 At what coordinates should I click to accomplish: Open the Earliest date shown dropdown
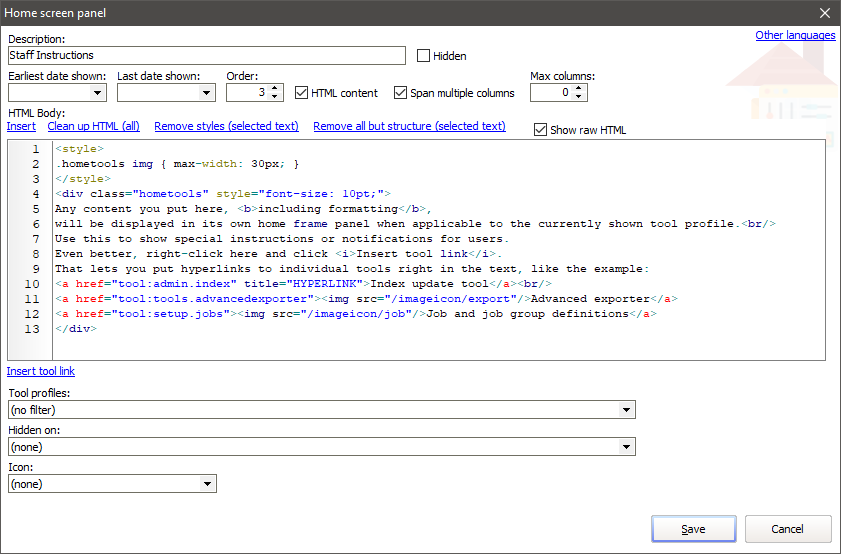(x=97, y=93)
